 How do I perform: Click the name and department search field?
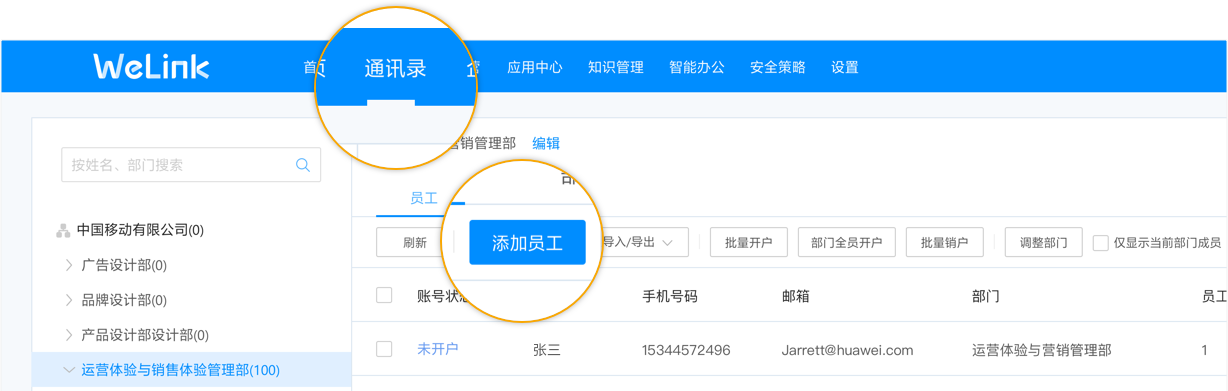pos(191,165)
